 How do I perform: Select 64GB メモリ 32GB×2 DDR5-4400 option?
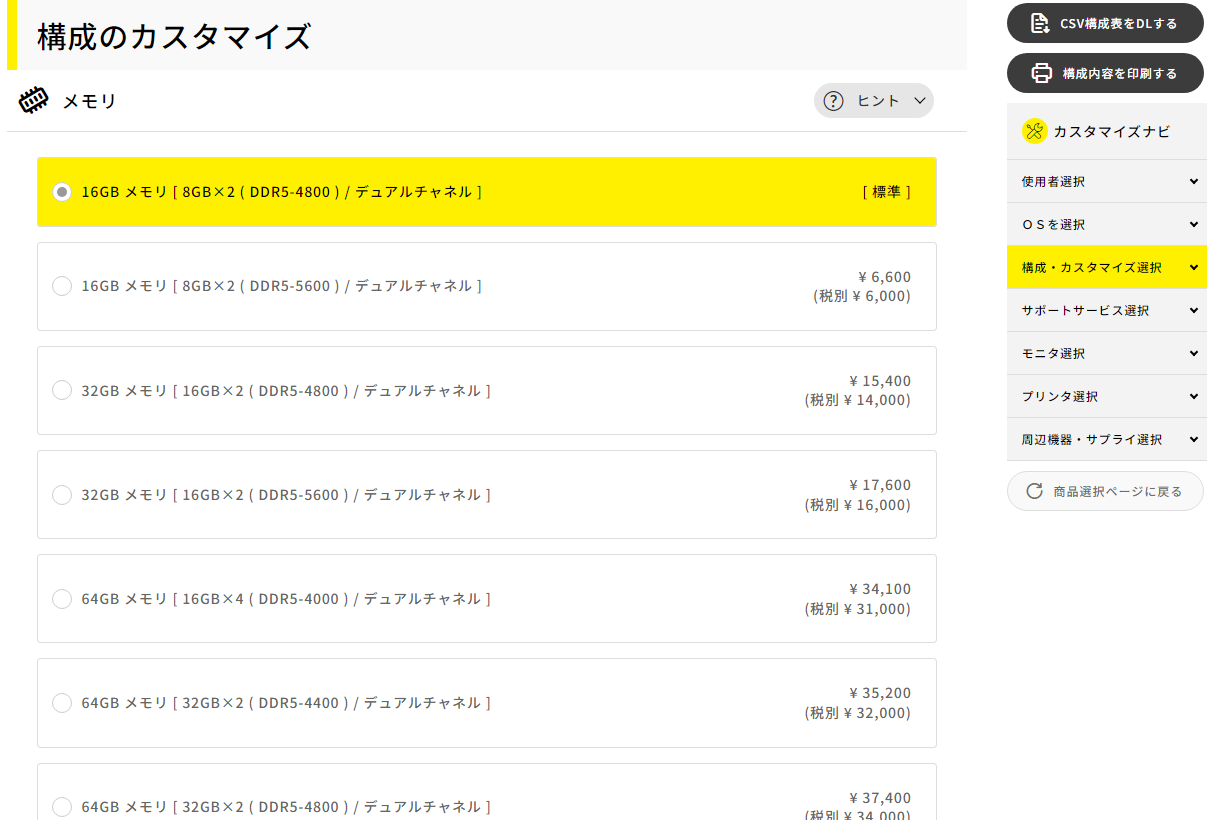(61, 703)
